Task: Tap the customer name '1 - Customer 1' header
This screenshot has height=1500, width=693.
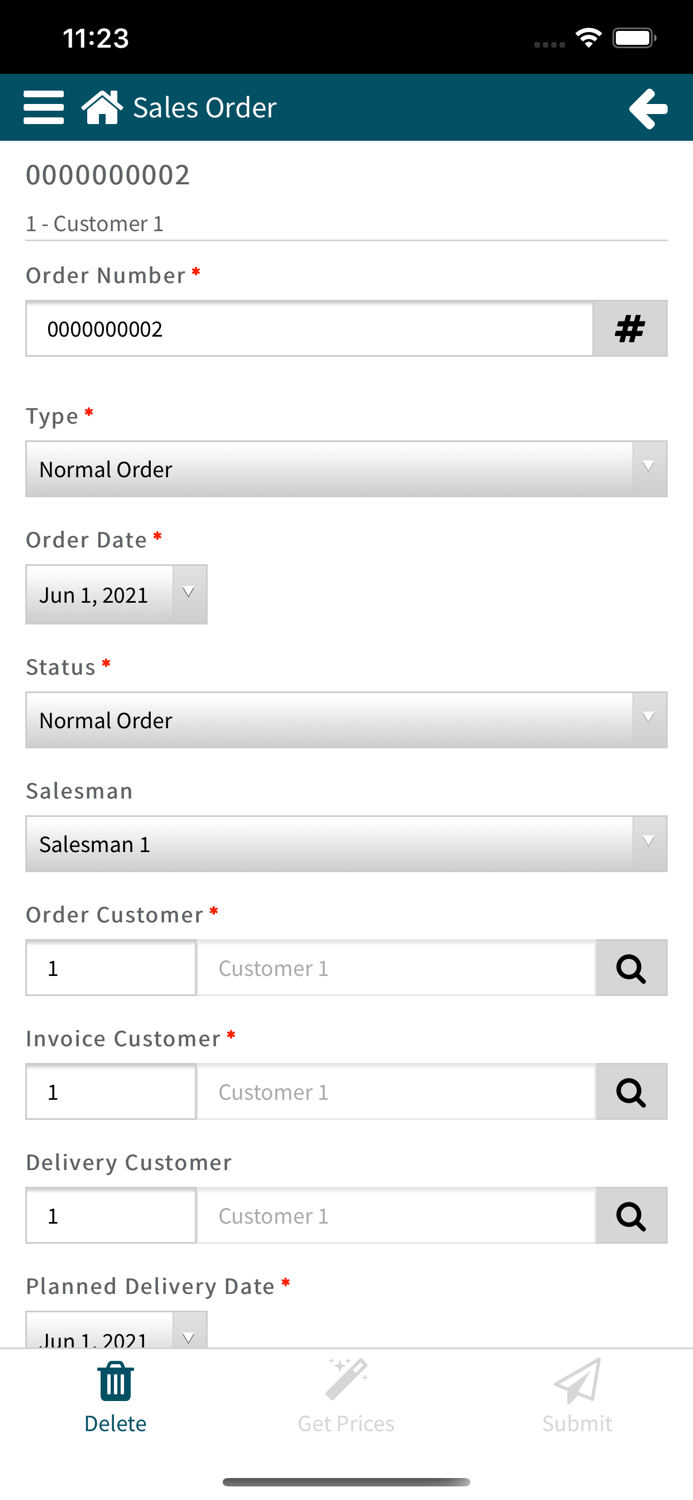Action: tap(95, 223)
